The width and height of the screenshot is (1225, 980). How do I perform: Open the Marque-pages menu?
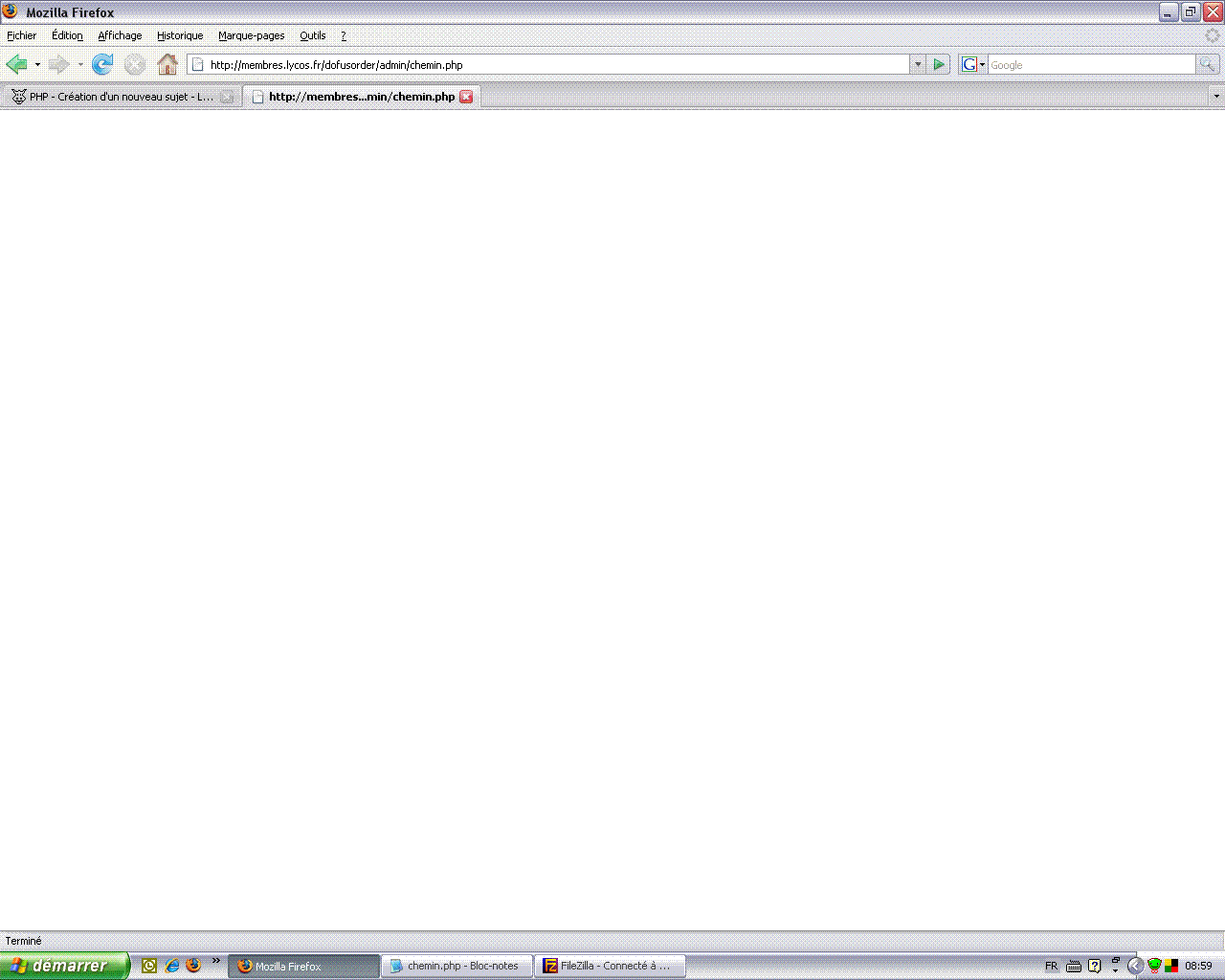click(x=251, y=35)
